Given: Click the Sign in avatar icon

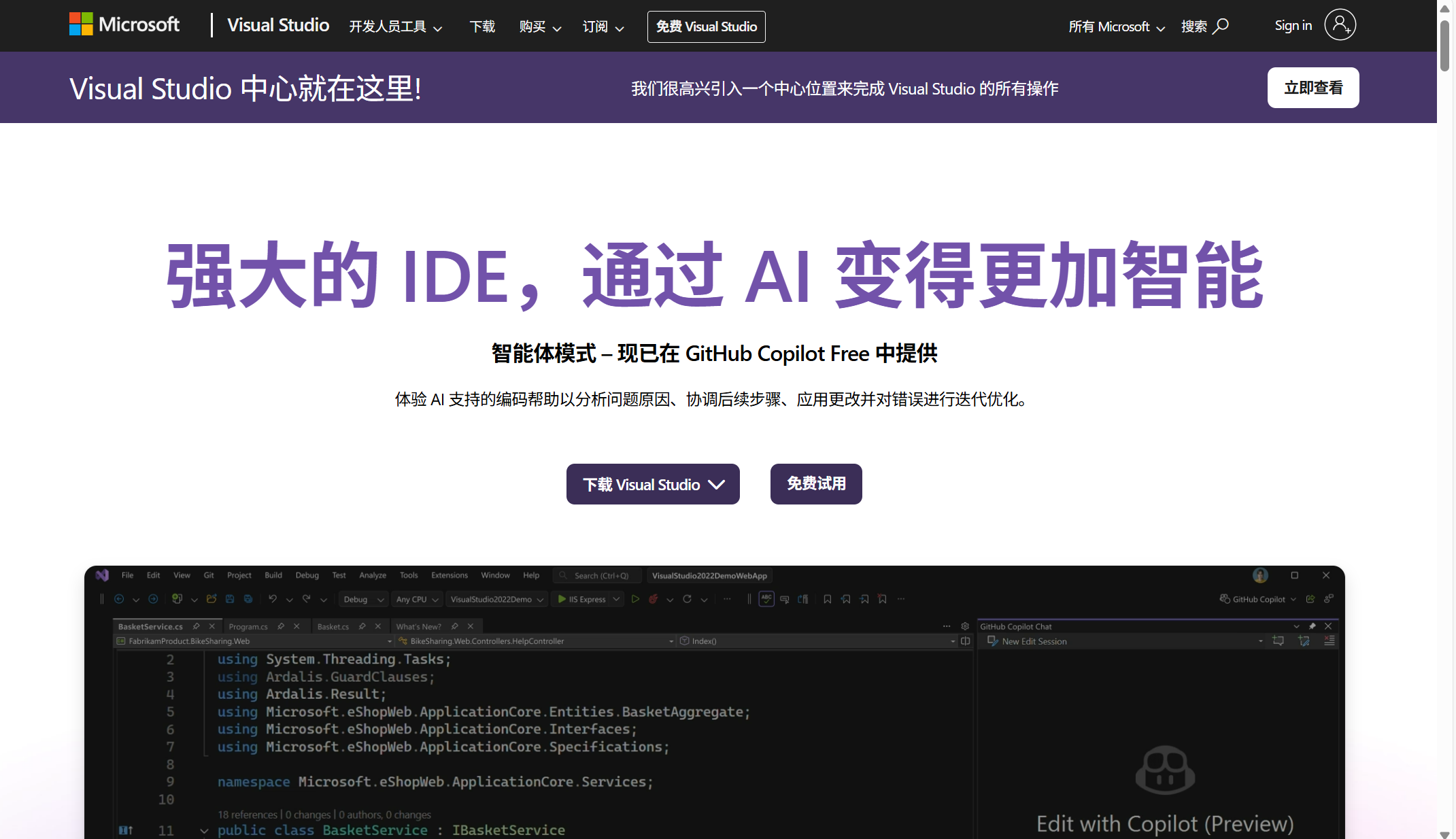Looking at the screenshot, I should 1339,24.
